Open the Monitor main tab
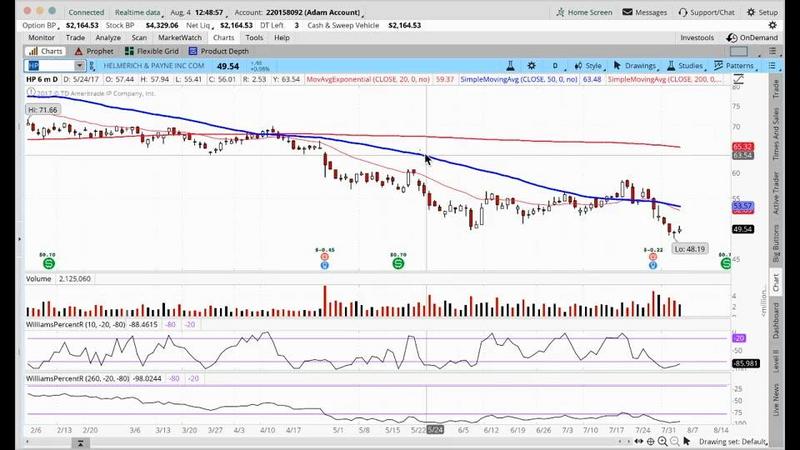Image resolution: width=800 pixels, height=450 pixels. (41, 38)
